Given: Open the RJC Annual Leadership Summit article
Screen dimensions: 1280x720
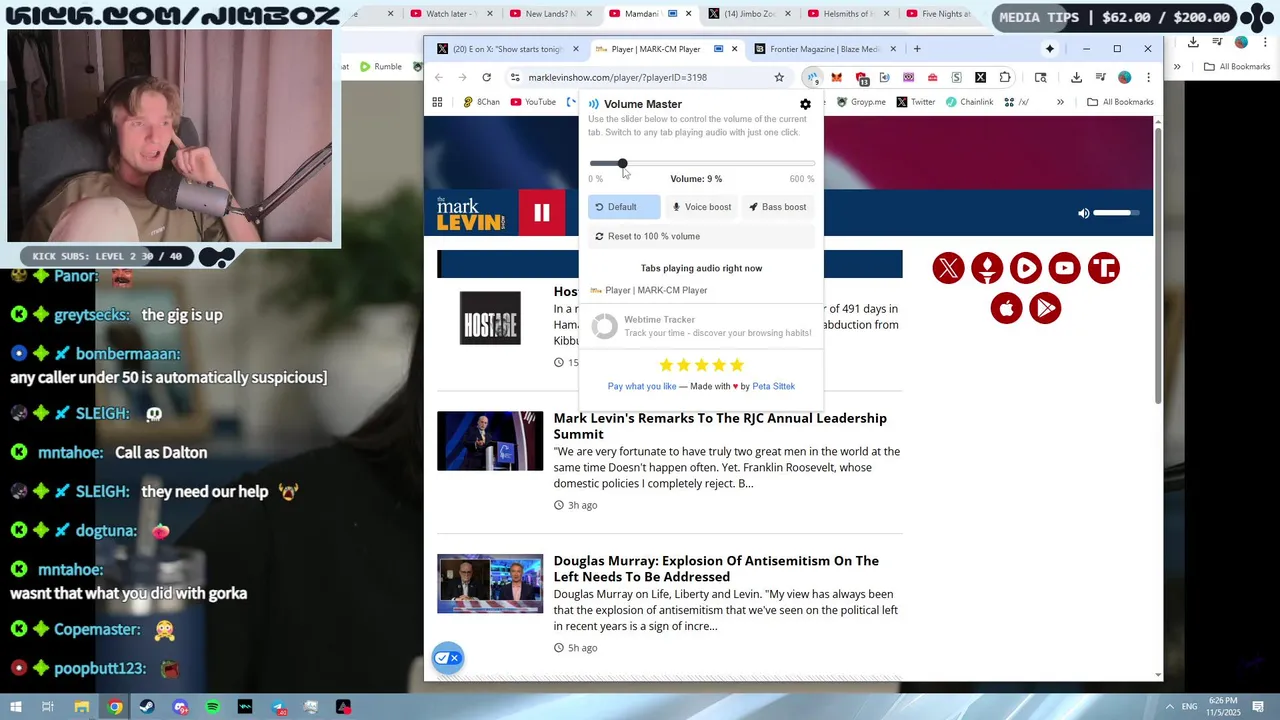Looking at the screenshot, I should [x=720, y=426].
